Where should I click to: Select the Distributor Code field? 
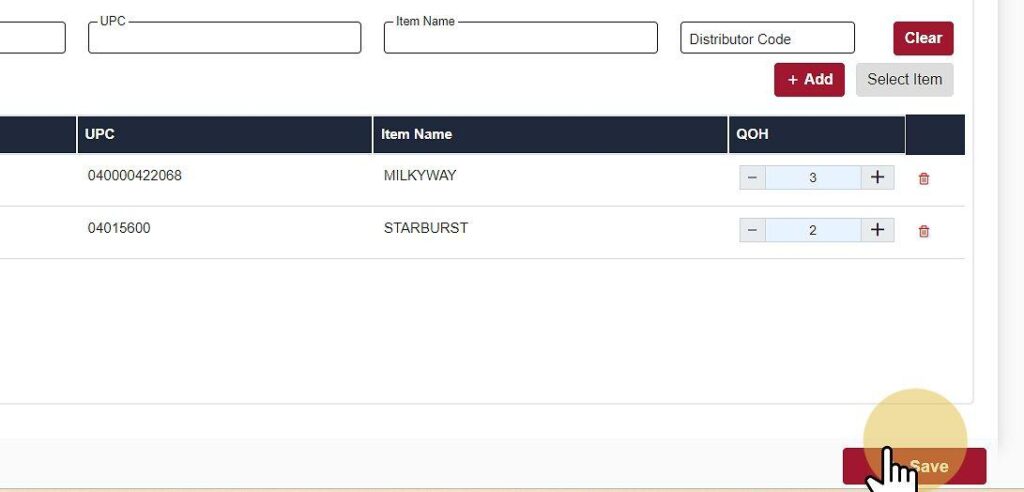(767, 39)
